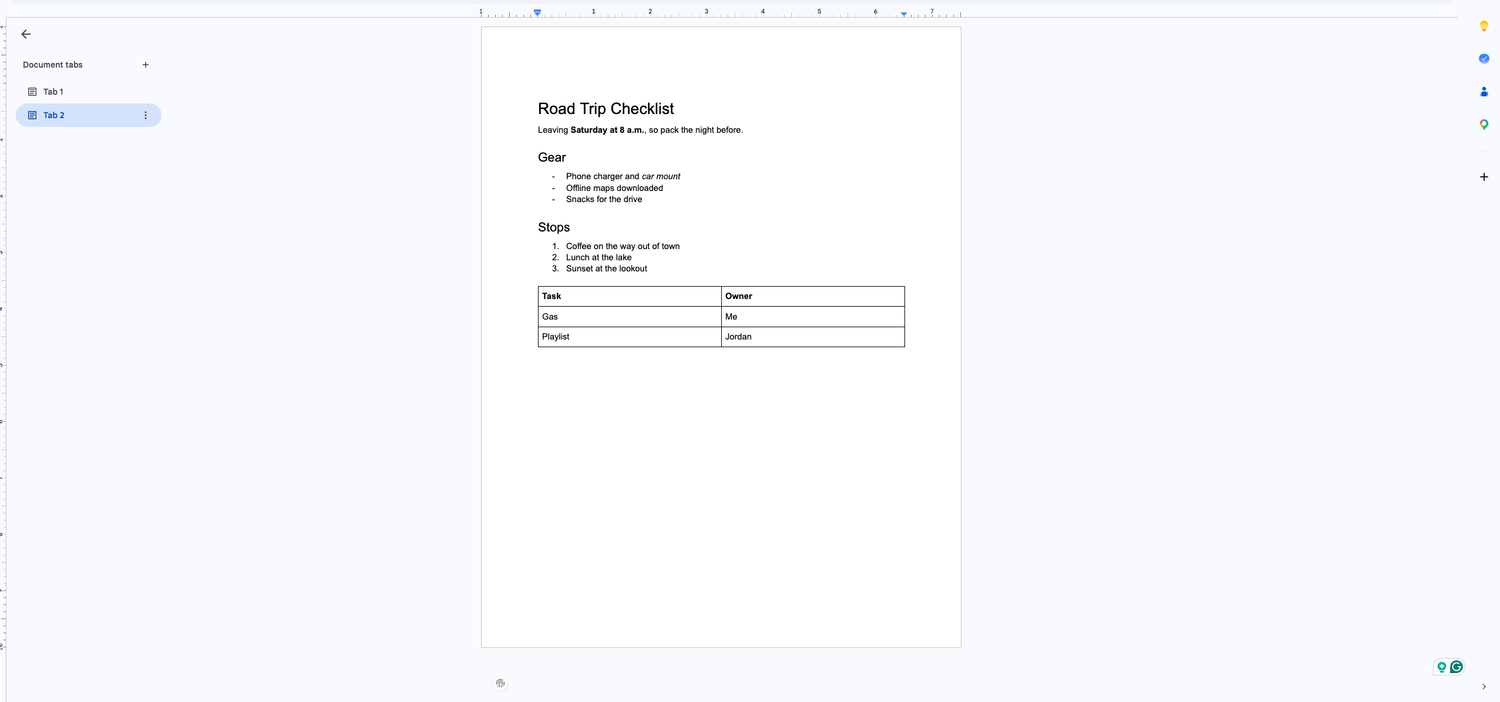Open Google Keep in the side panel
Image resolution: width=1500 pixels, height=702 pixels.
coord(1484,26)
